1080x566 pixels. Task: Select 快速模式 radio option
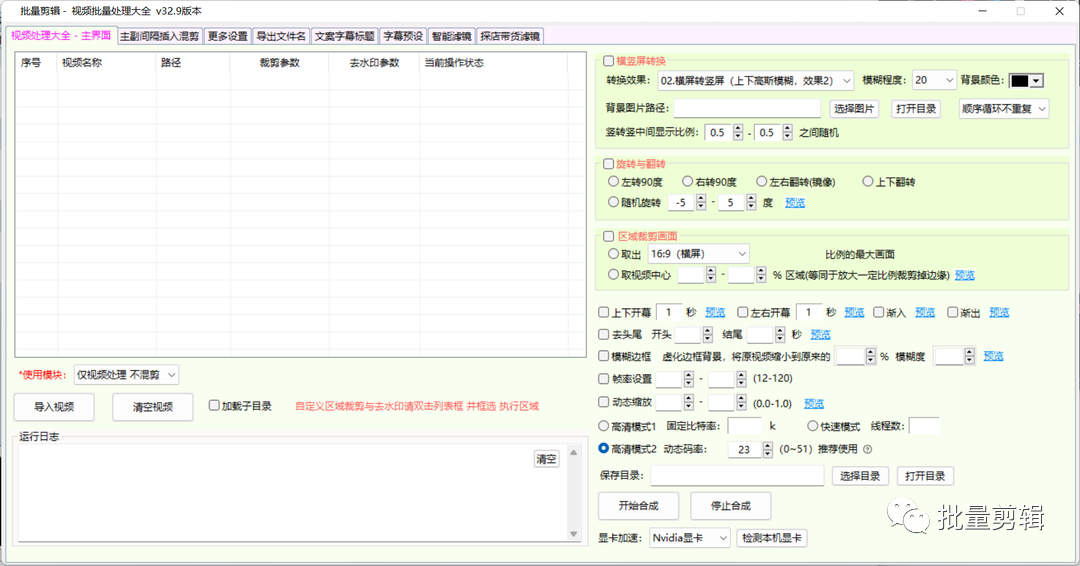(x=813, y=426)
